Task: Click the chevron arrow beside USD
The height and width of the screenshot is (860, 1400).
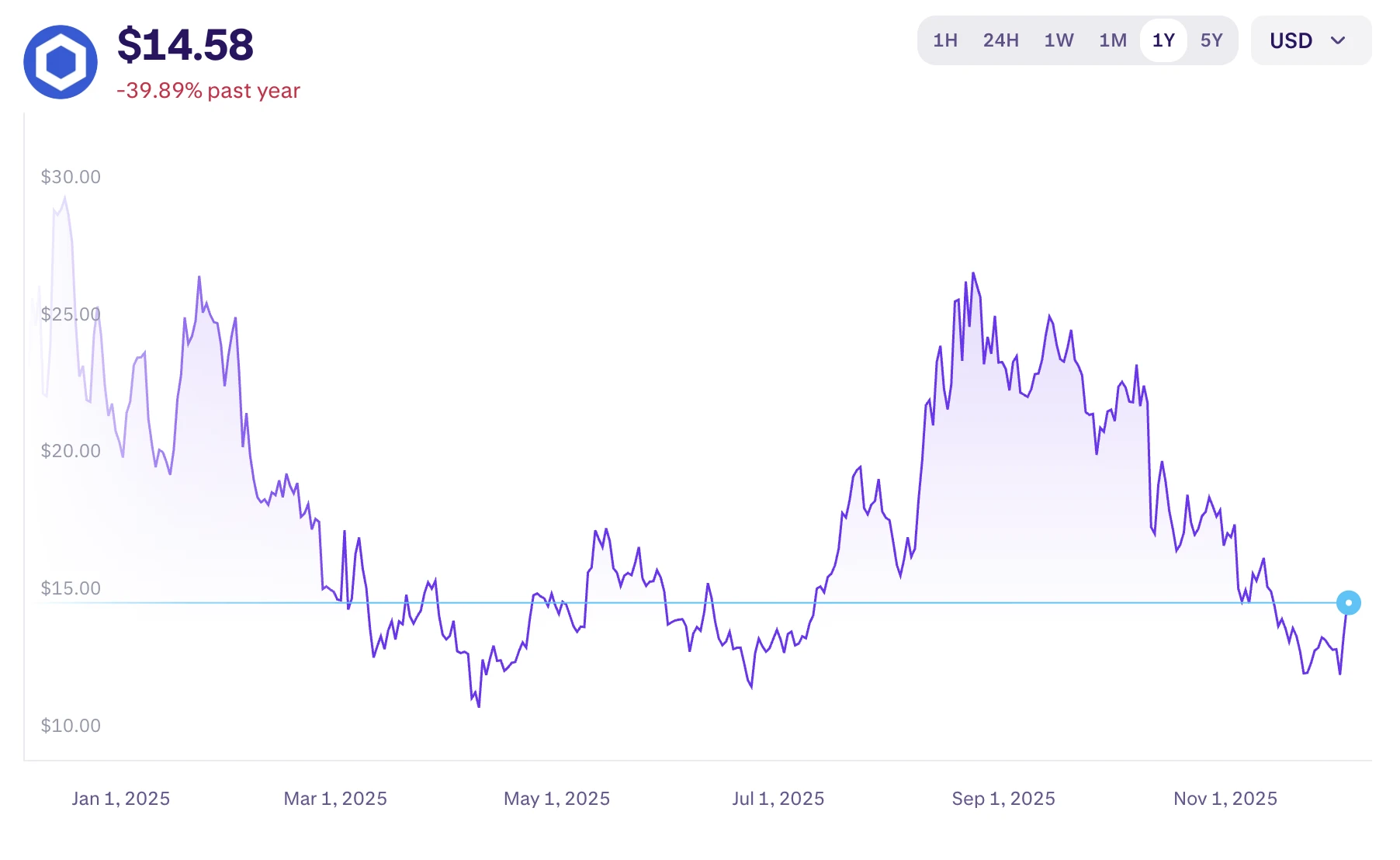Action: pos(1338,40)
